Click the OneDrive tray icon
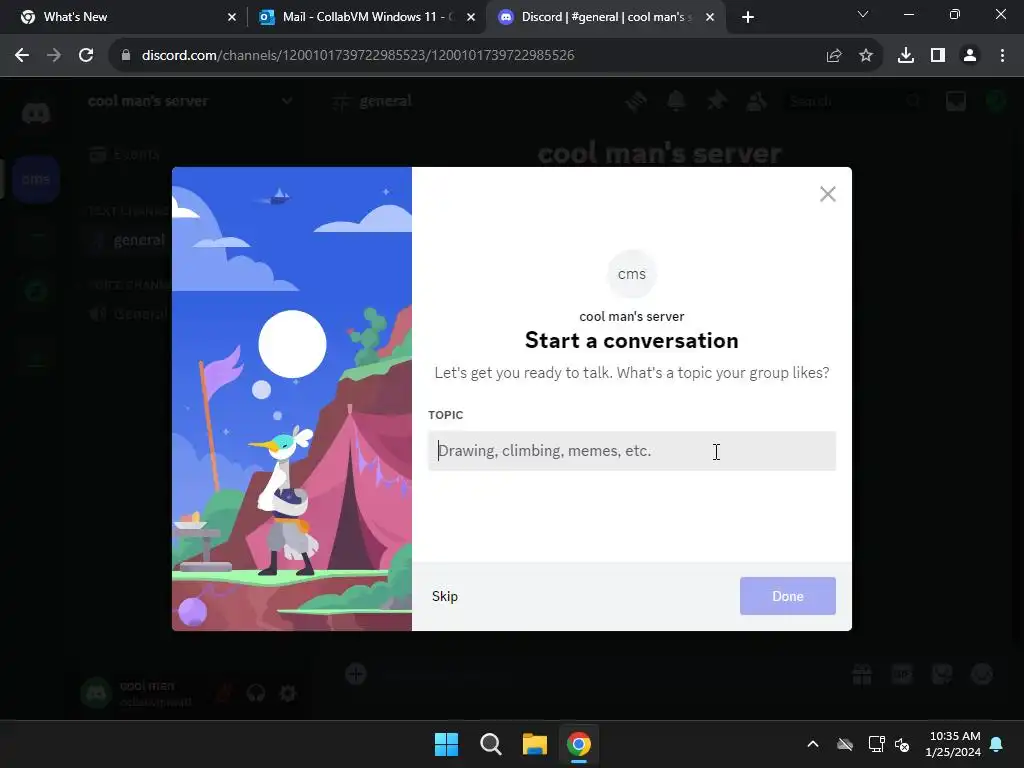The height and width of the screenshot is (768, 1024). coord(845,744)
